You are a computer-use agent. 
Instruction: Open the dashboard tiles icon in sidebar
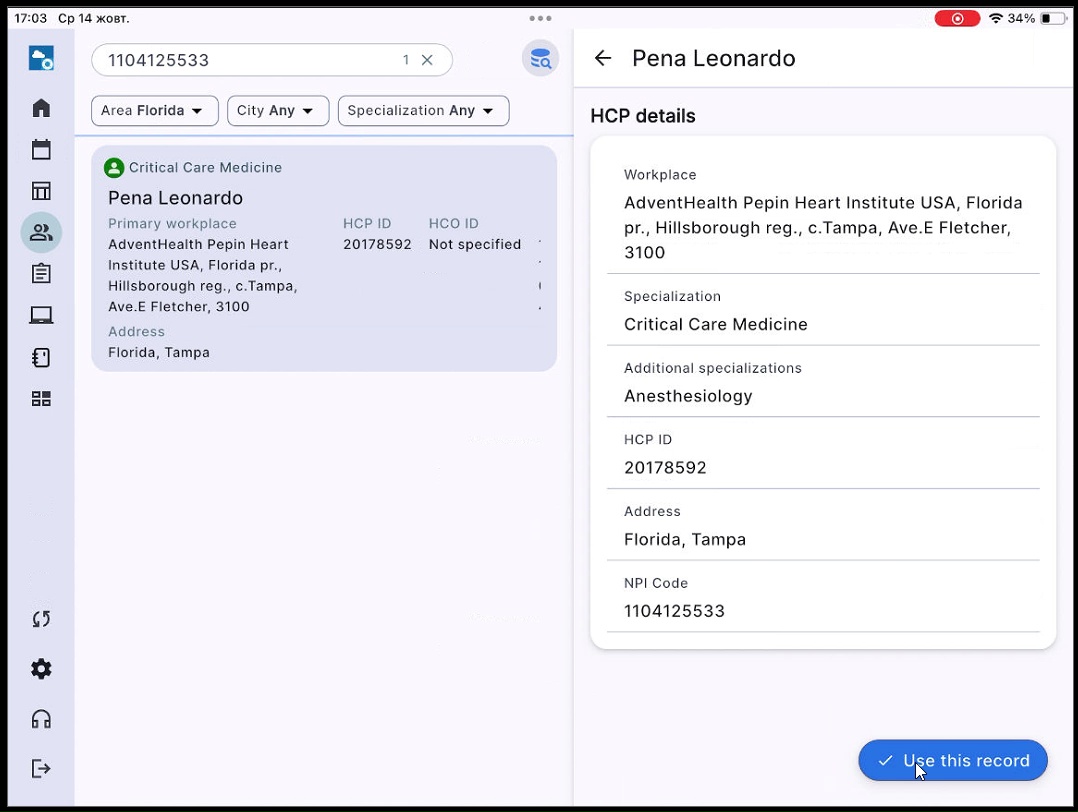(x=41, y=399)
